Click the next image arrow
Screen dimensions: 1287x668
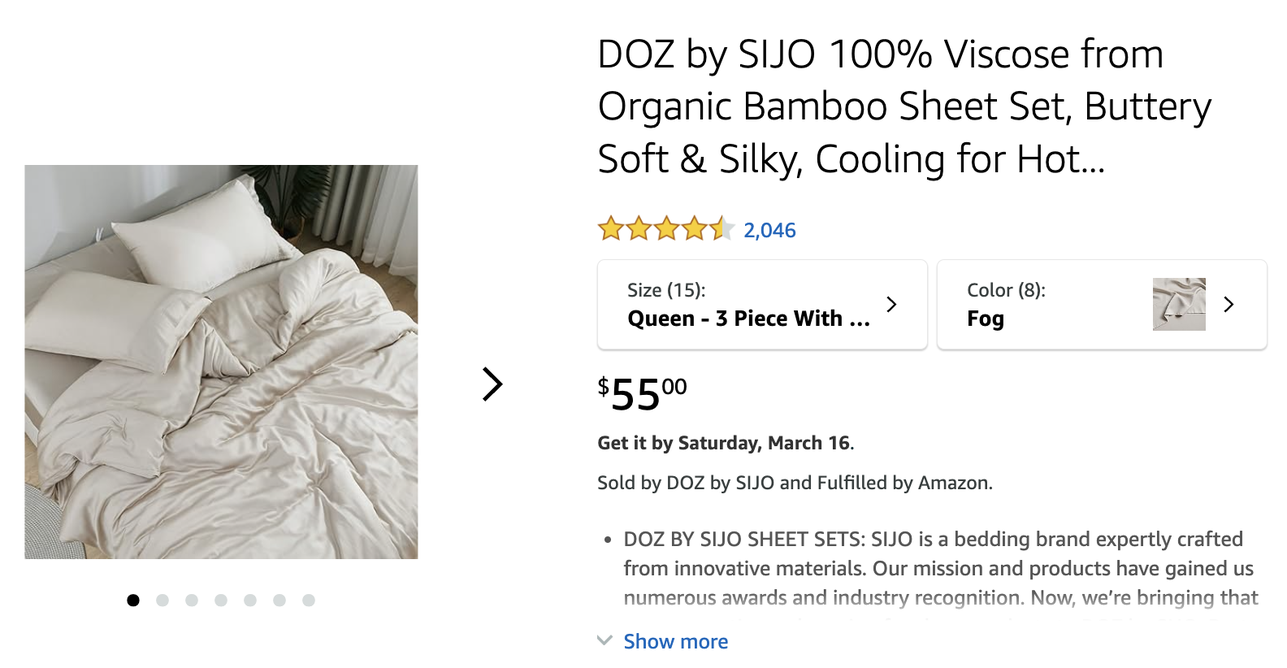492,384
